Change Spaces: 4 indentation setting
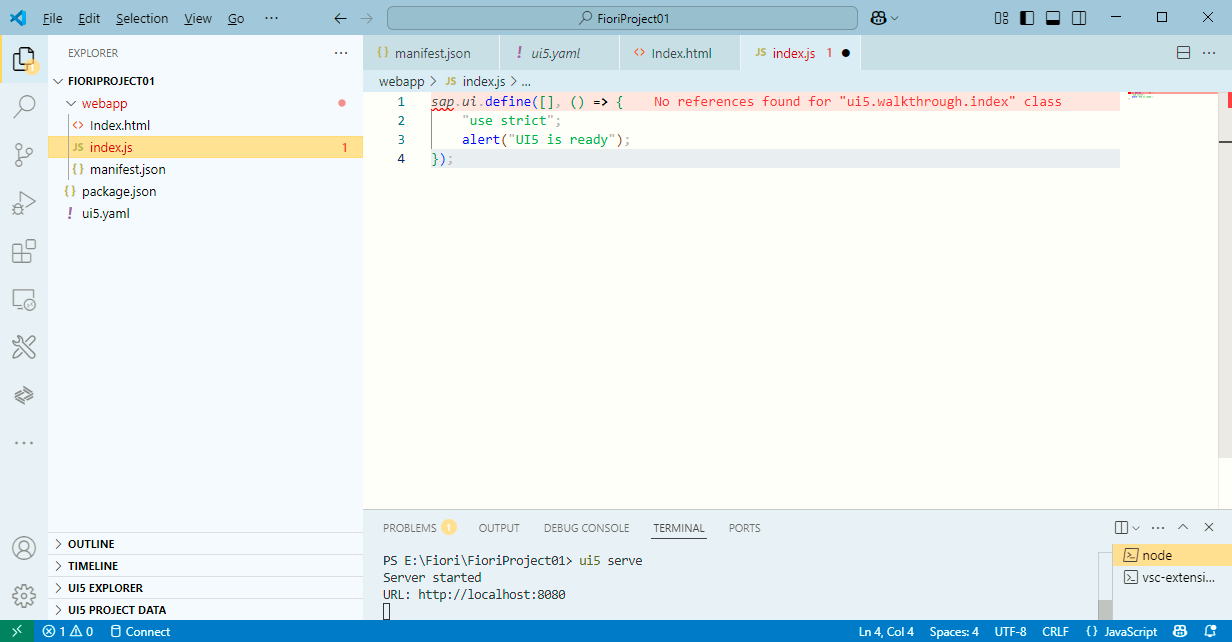This screenshot has width=1232, height=642. 954,631
